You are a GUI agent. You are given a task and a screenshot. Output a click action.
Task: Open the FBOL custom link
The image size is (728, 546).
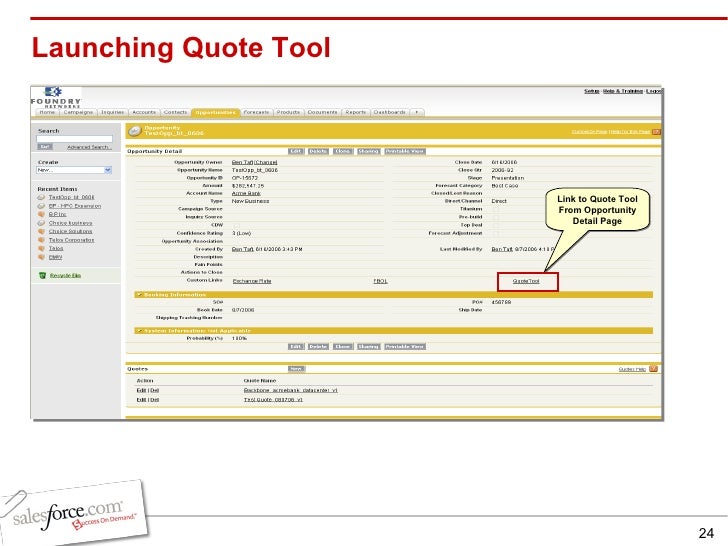[380, 281]
